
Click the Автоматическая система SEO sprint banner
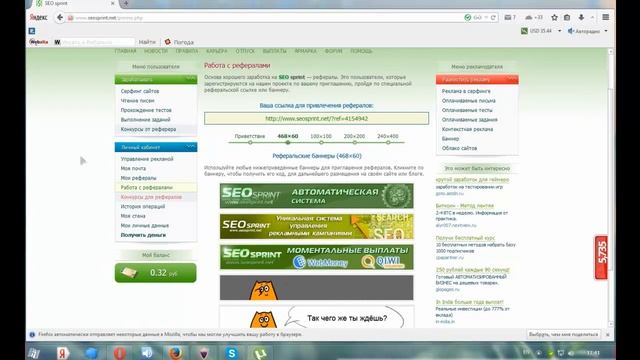tap(316, 196)
